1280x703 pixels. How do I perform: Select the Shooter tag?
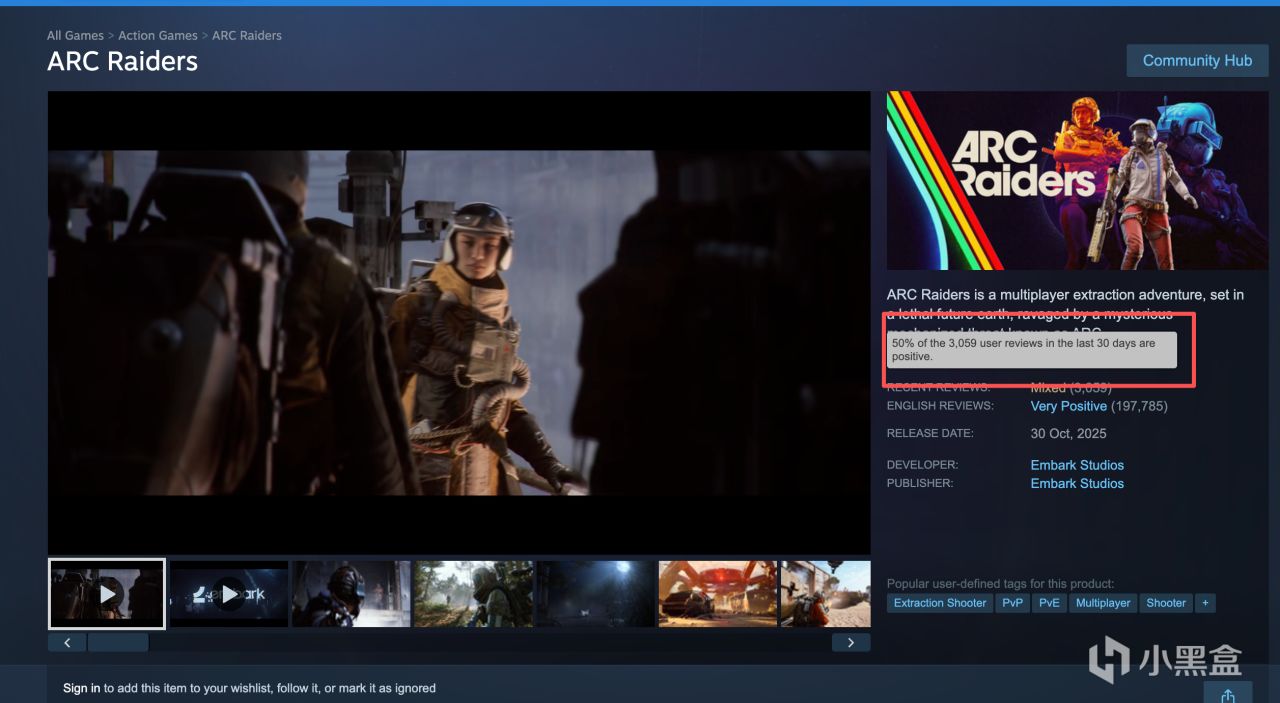(1166, 603)
